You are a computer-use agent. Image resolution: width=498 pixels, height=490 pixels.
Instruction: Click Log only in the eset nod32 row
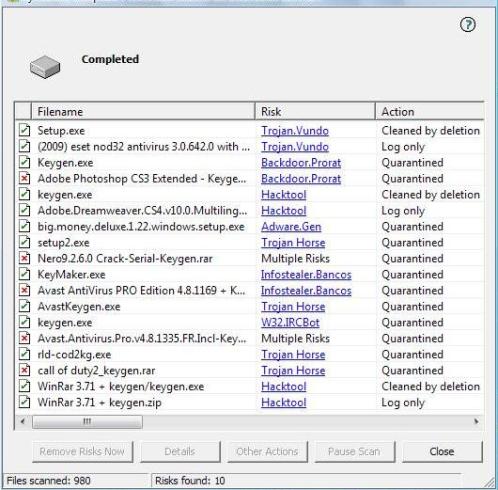coord(403,147)
